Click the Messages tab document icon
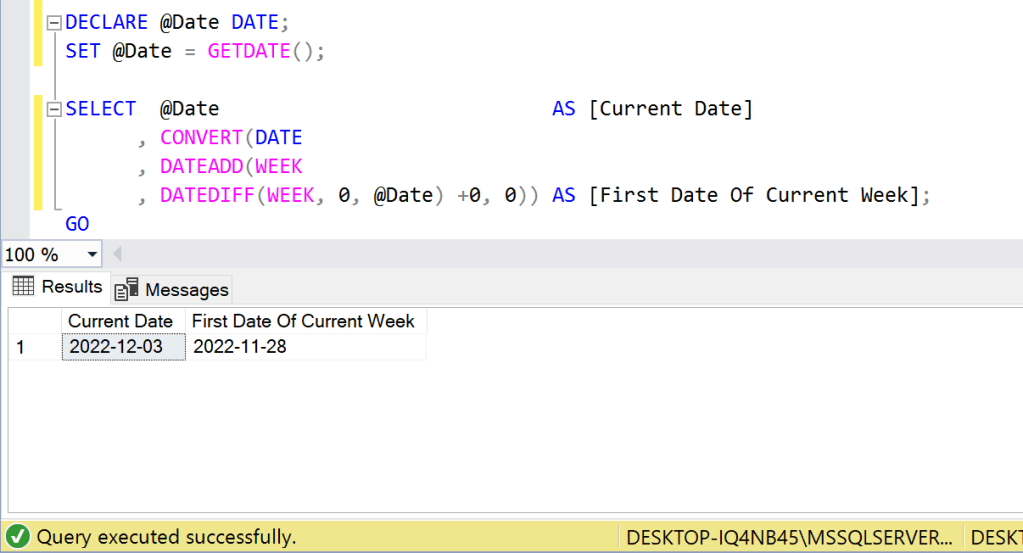Screen dimensions: 1023x553 point(126,290)
